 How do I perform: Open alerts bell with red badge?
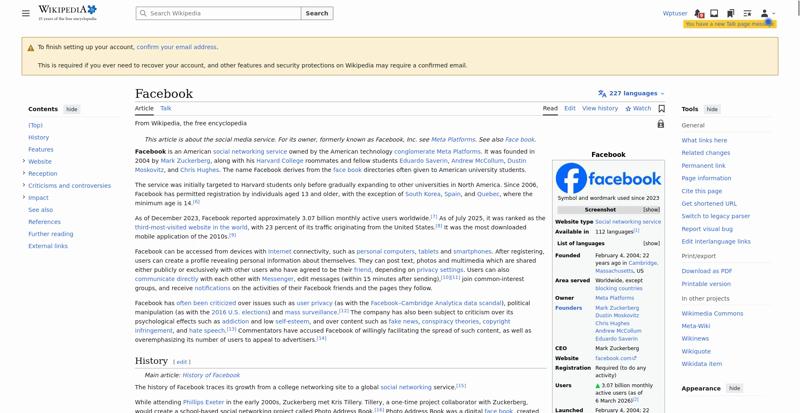(699, 13)
